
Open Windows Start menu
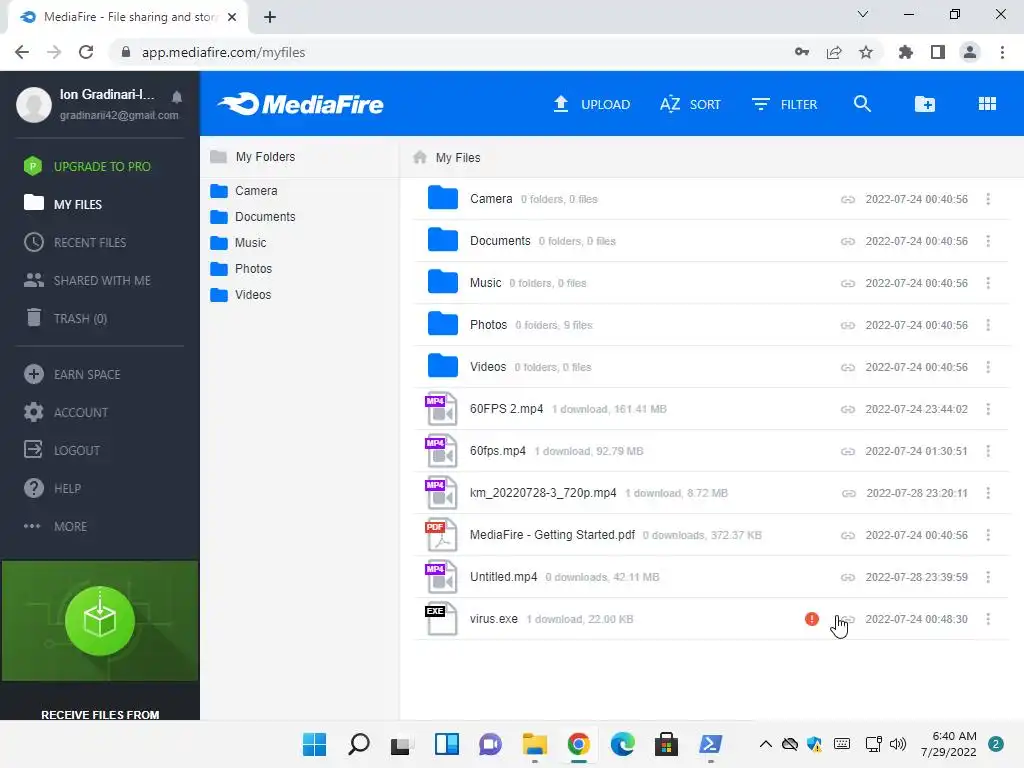(x=315, y=744)
